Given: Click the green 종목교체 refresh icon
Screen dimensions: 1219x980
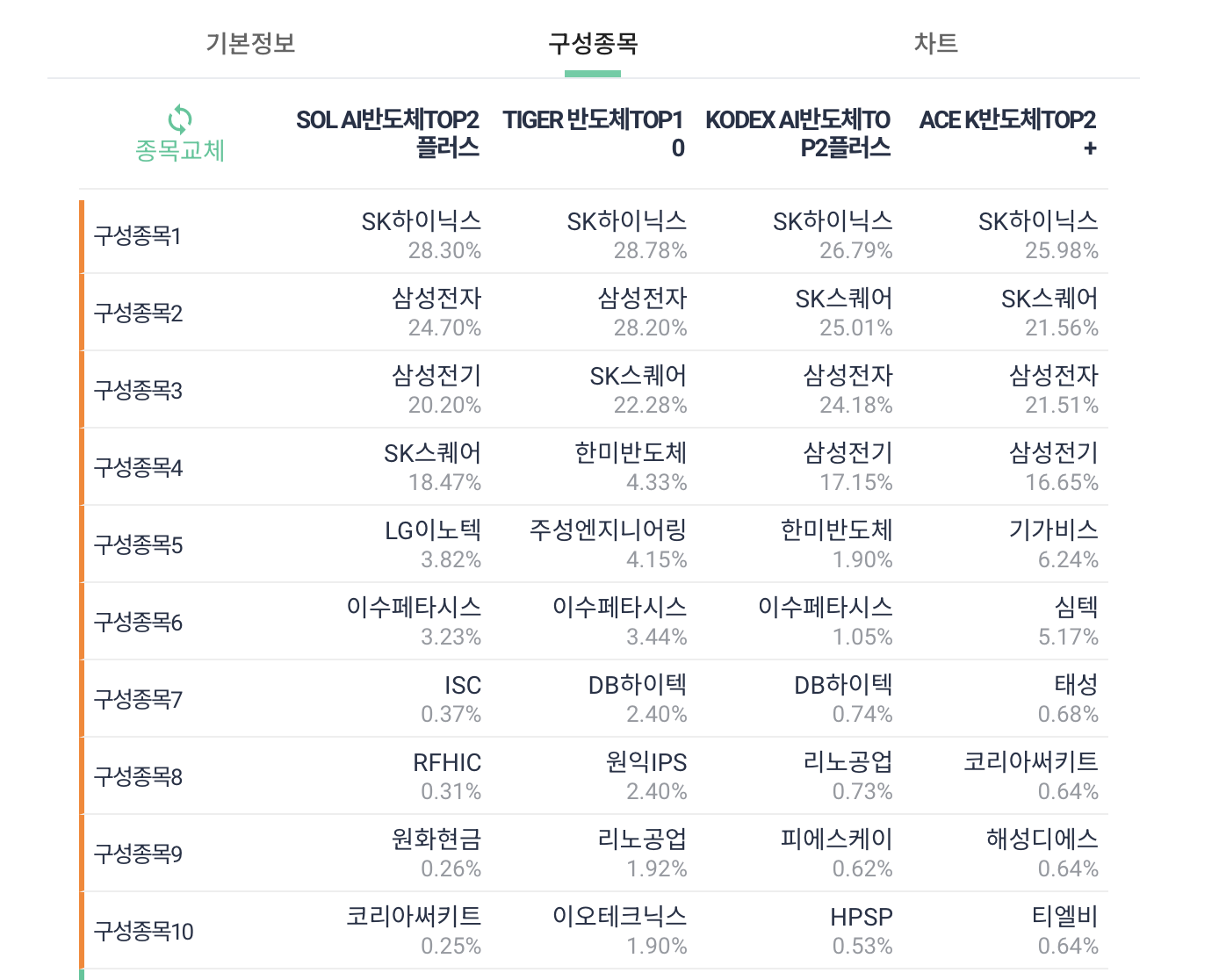Looking at the screenshot, I should tap(180, 119).
